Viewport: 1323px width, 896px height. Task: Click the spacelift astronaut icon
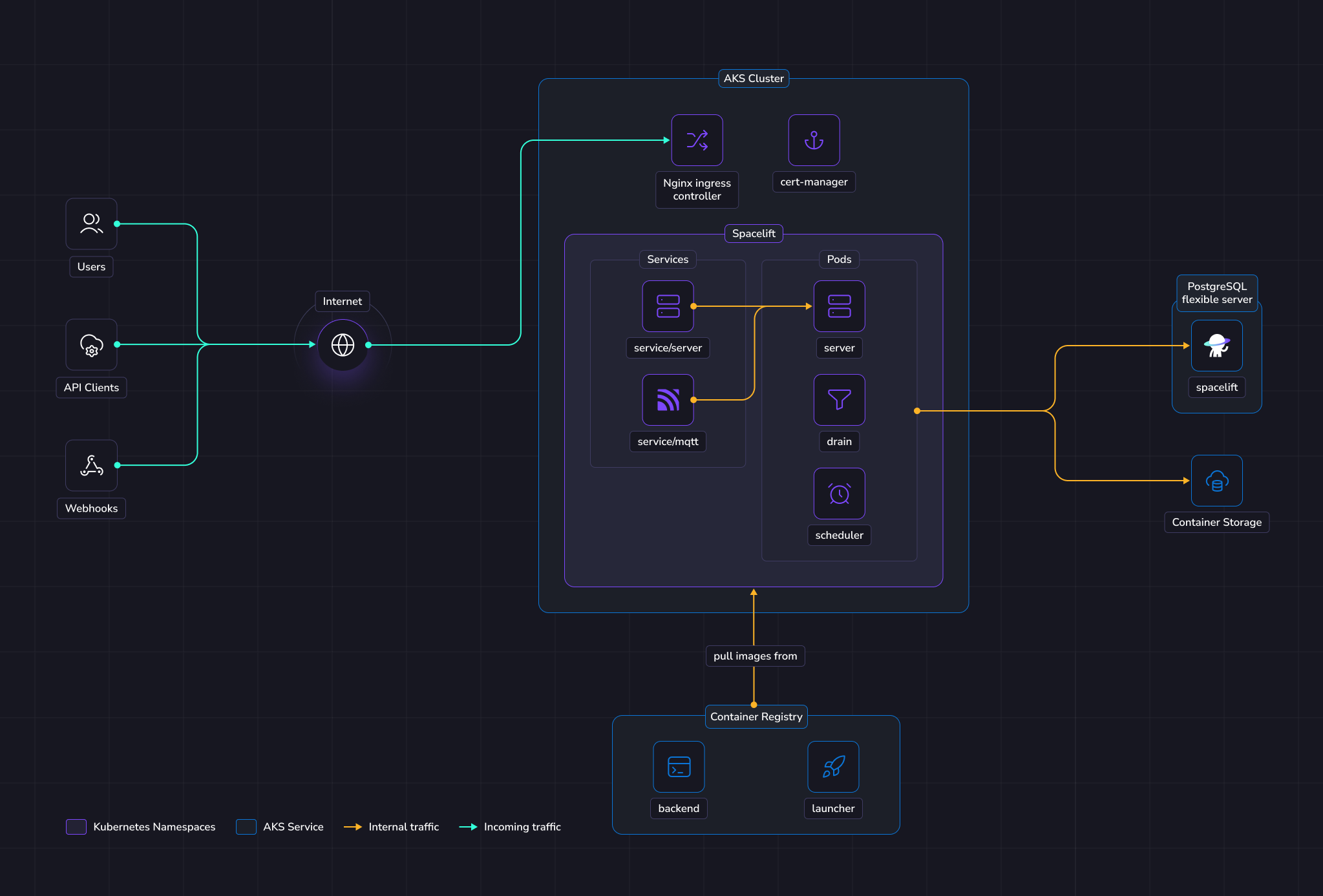[1216, 346]
